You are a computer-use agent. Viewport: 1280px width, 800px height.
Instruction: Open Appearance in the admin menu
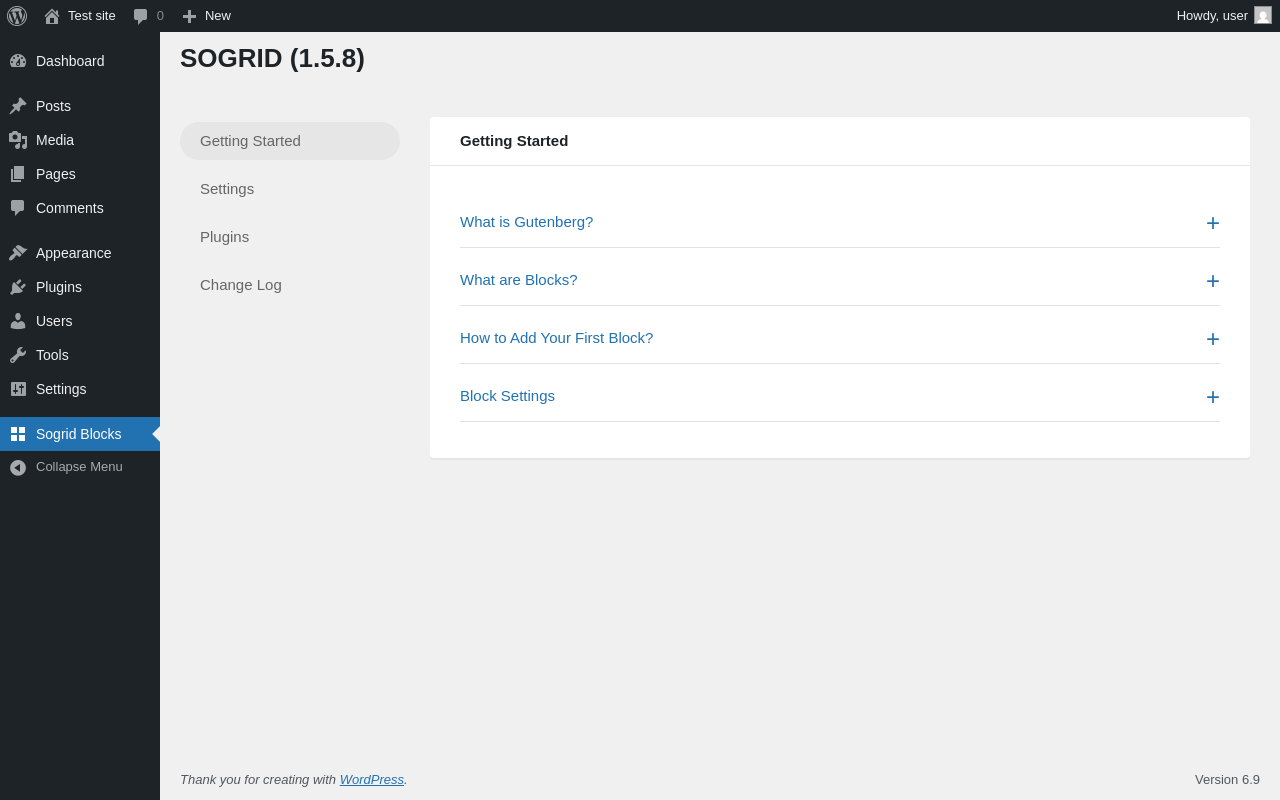[80, 253]
